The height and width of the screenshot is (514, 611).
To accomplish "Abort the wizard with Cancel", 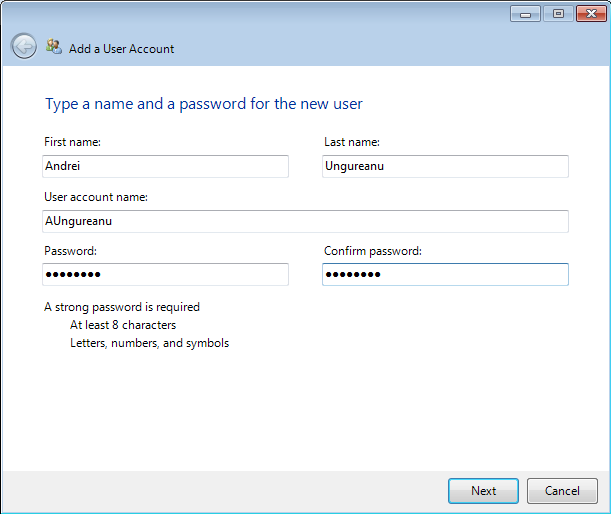I will click(x=562, y=491).
